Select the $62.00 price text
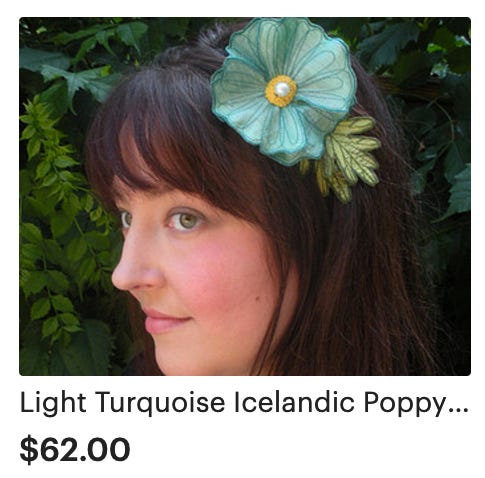Image resolution: width=485 pixels, height=478 pixels. (75, 449)
